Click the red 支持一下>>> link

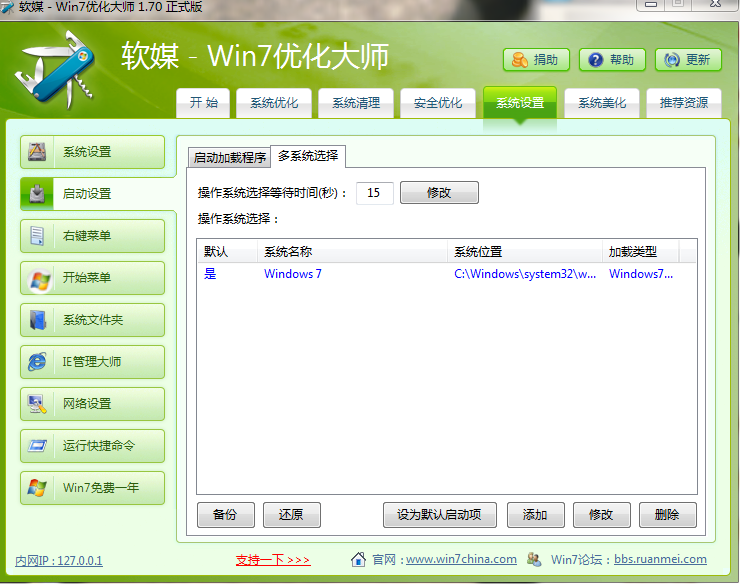click(273, 560)
